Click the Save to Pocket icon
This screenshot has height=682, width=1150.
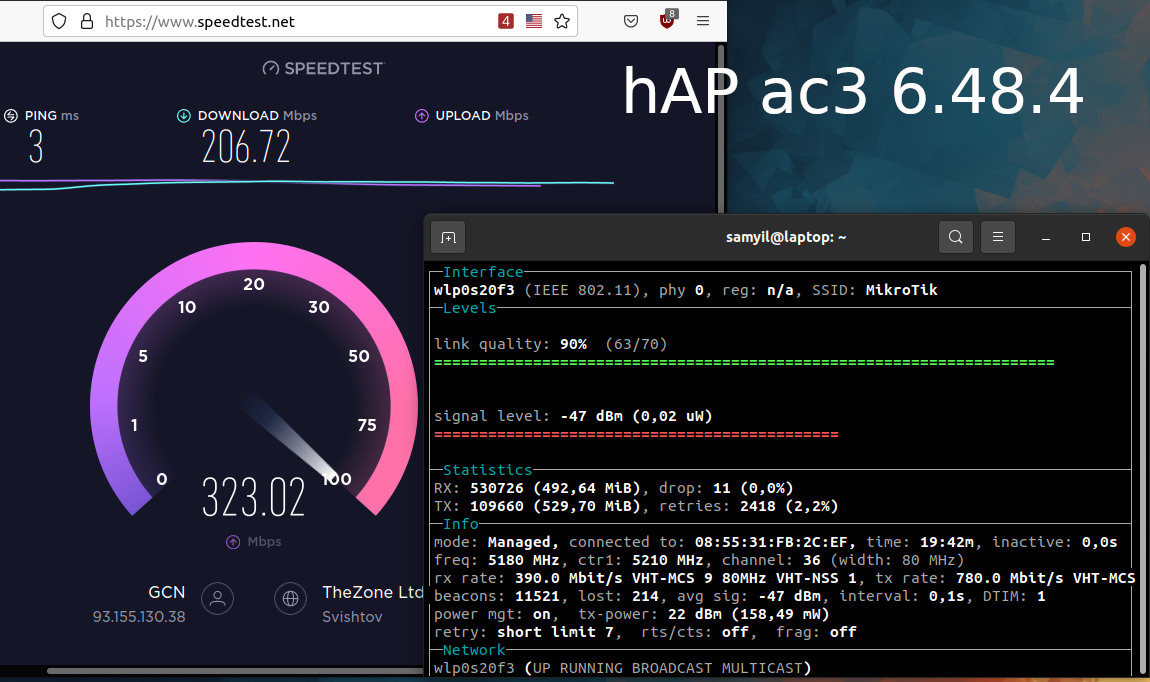[631, 21]
